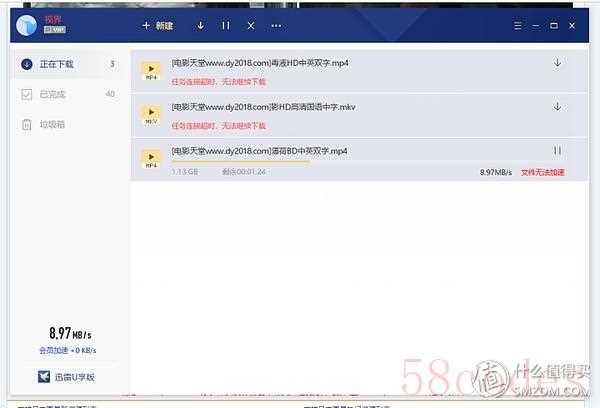Click the start download arrow in toolbar
Screen dimensions: 600x408
point(201,25)
